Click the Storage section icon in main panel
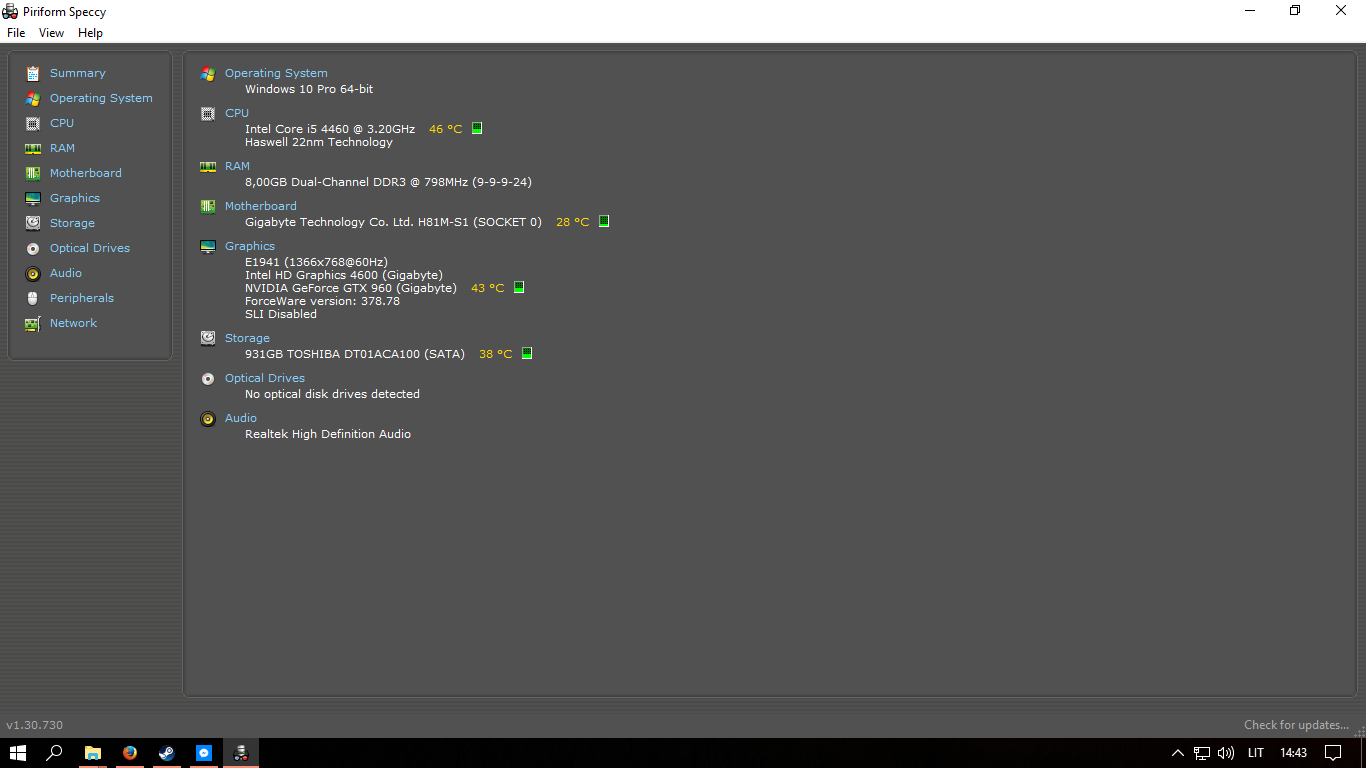Screen dimensions: 1366x768 (x=208, y=338)
